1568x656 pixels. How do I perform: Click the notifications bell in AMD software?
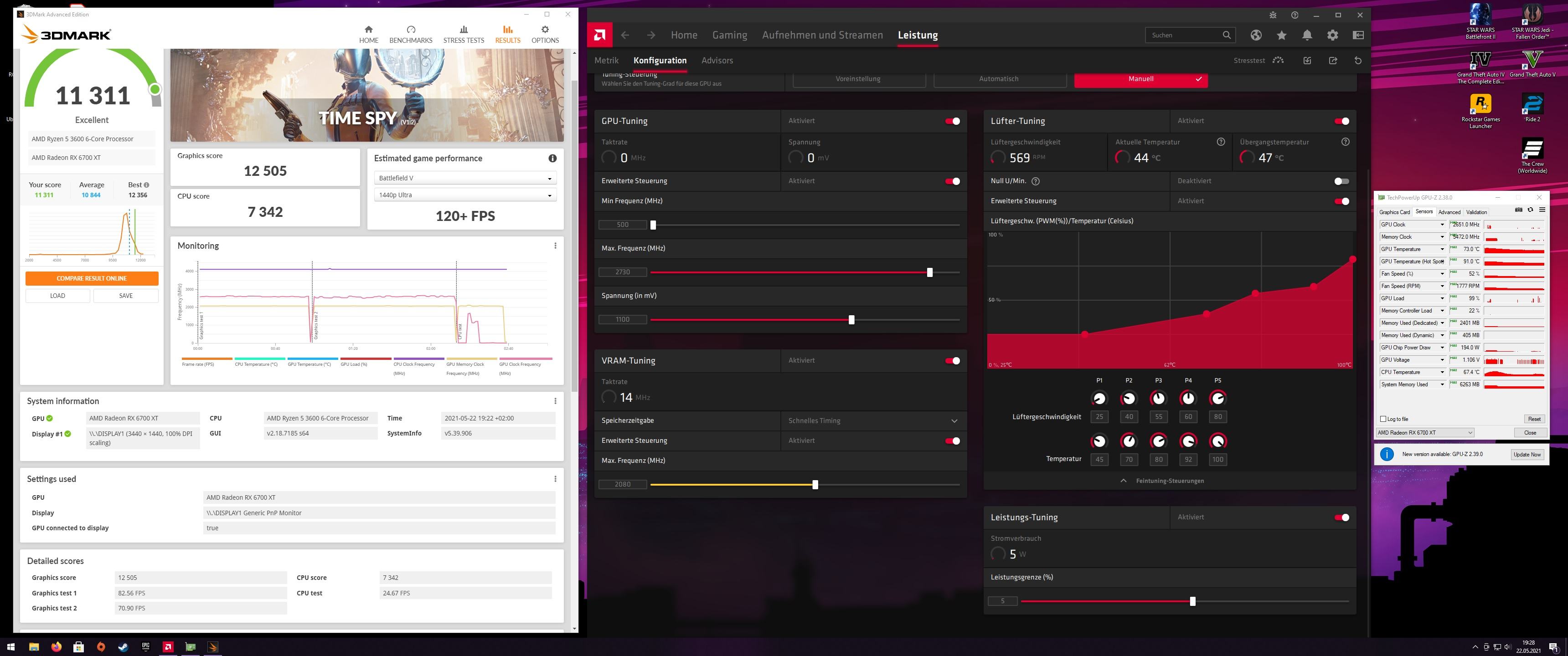pos(1307,35)
